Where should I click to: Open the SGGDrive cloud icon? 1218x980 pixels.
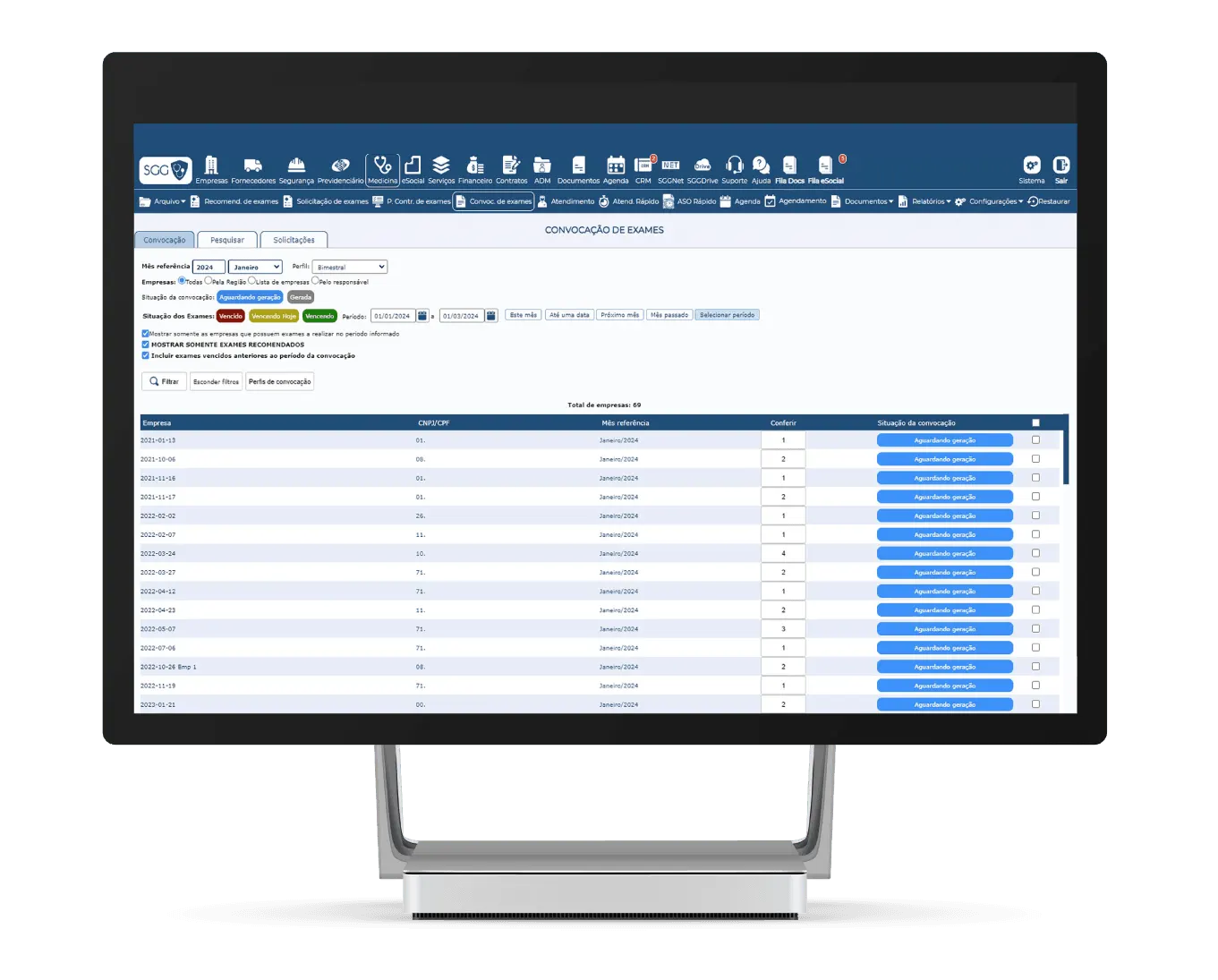703,169
